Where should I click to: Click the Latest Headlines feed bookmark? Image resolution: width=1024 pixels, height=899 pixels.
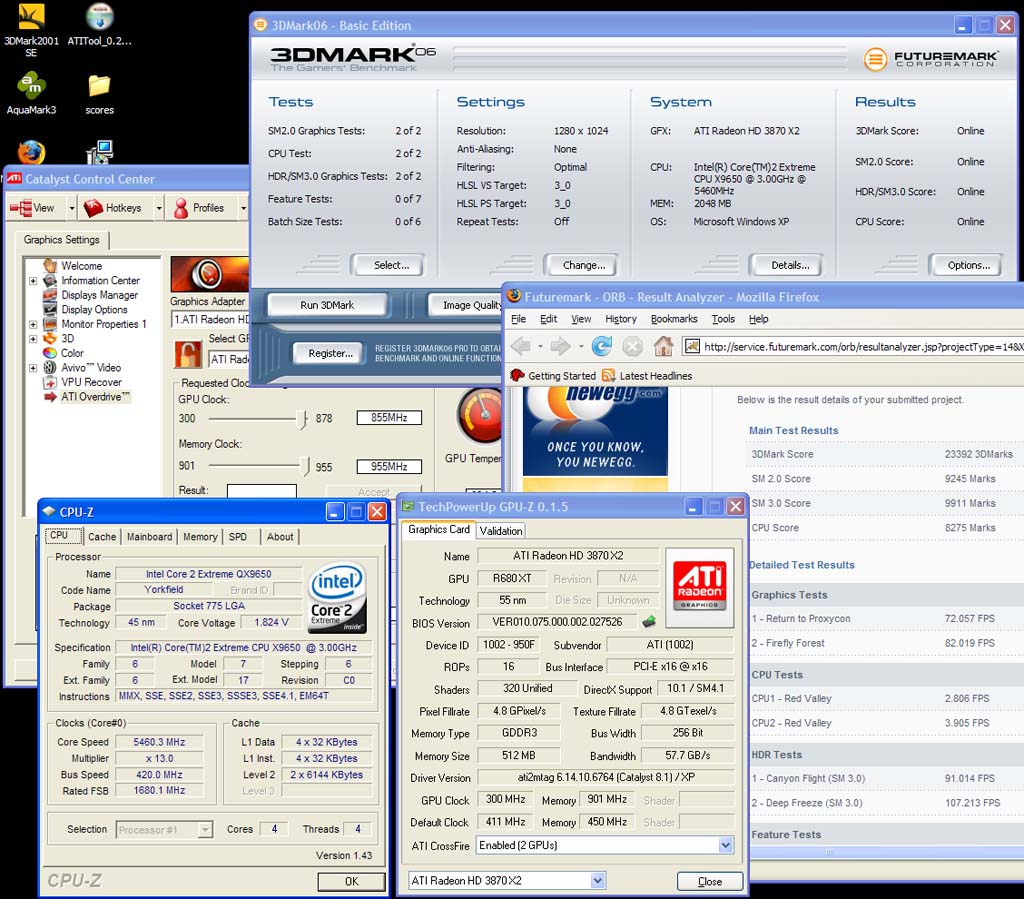point(647,376)
